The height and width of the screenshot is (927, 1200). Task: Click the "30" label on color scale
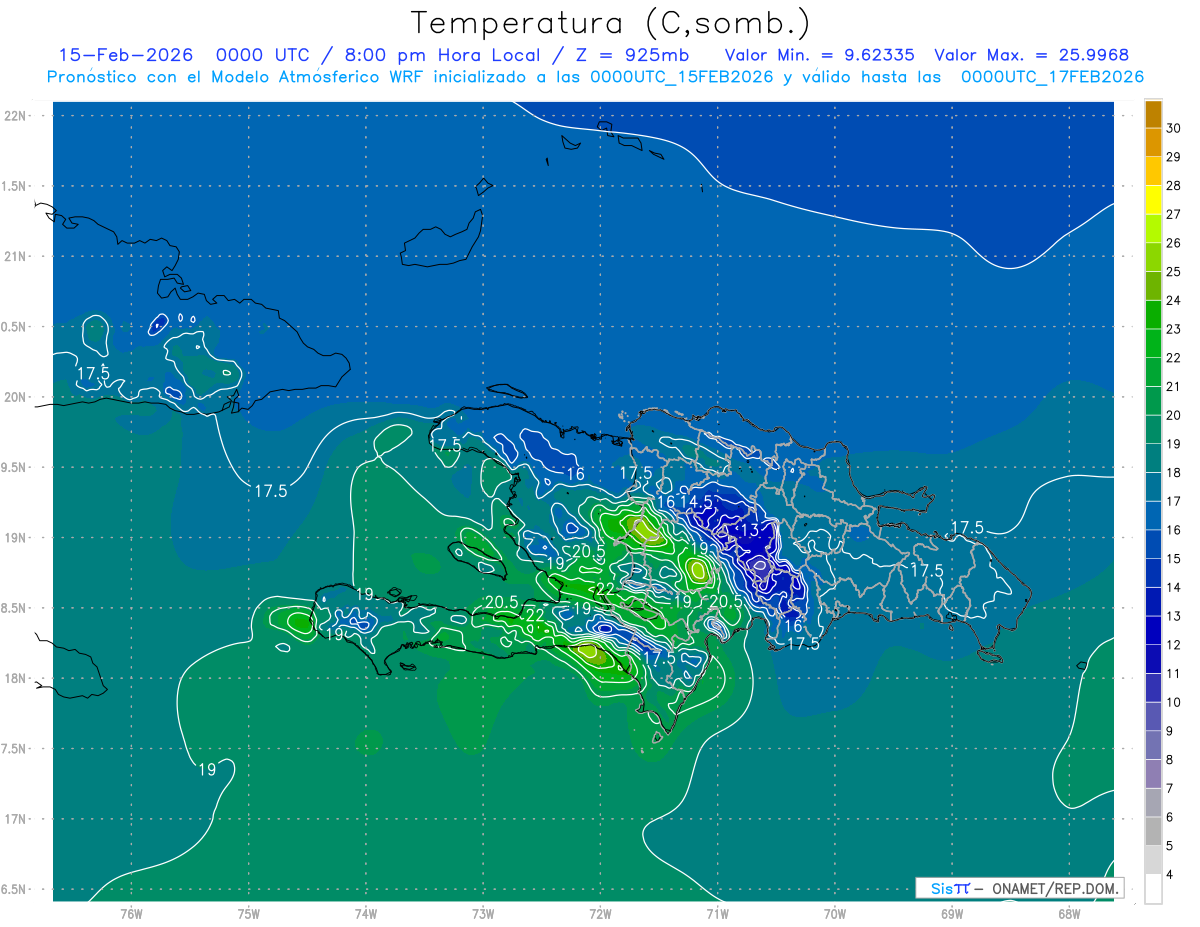pos(1173,128)
